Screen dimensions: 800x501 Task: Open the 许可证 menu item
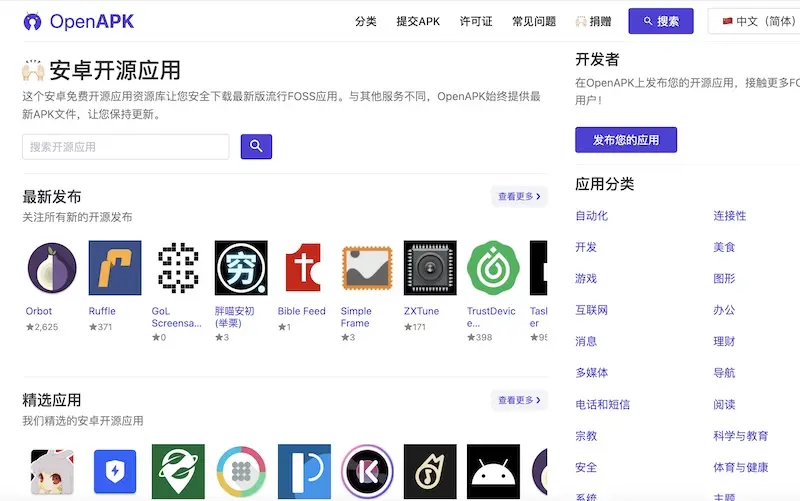click(x=476, y=21)
